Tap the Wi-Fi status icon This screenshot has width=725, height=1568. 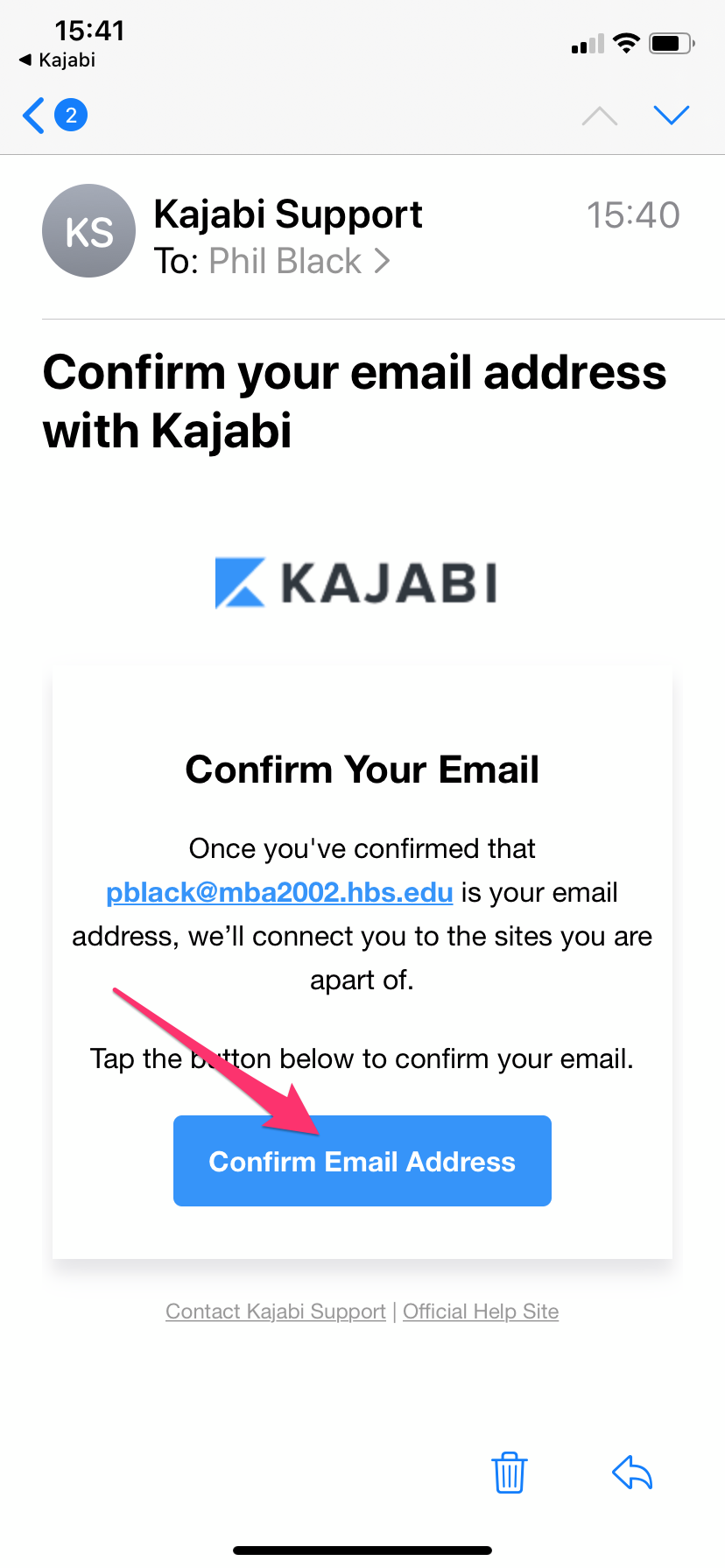(626, 43)
